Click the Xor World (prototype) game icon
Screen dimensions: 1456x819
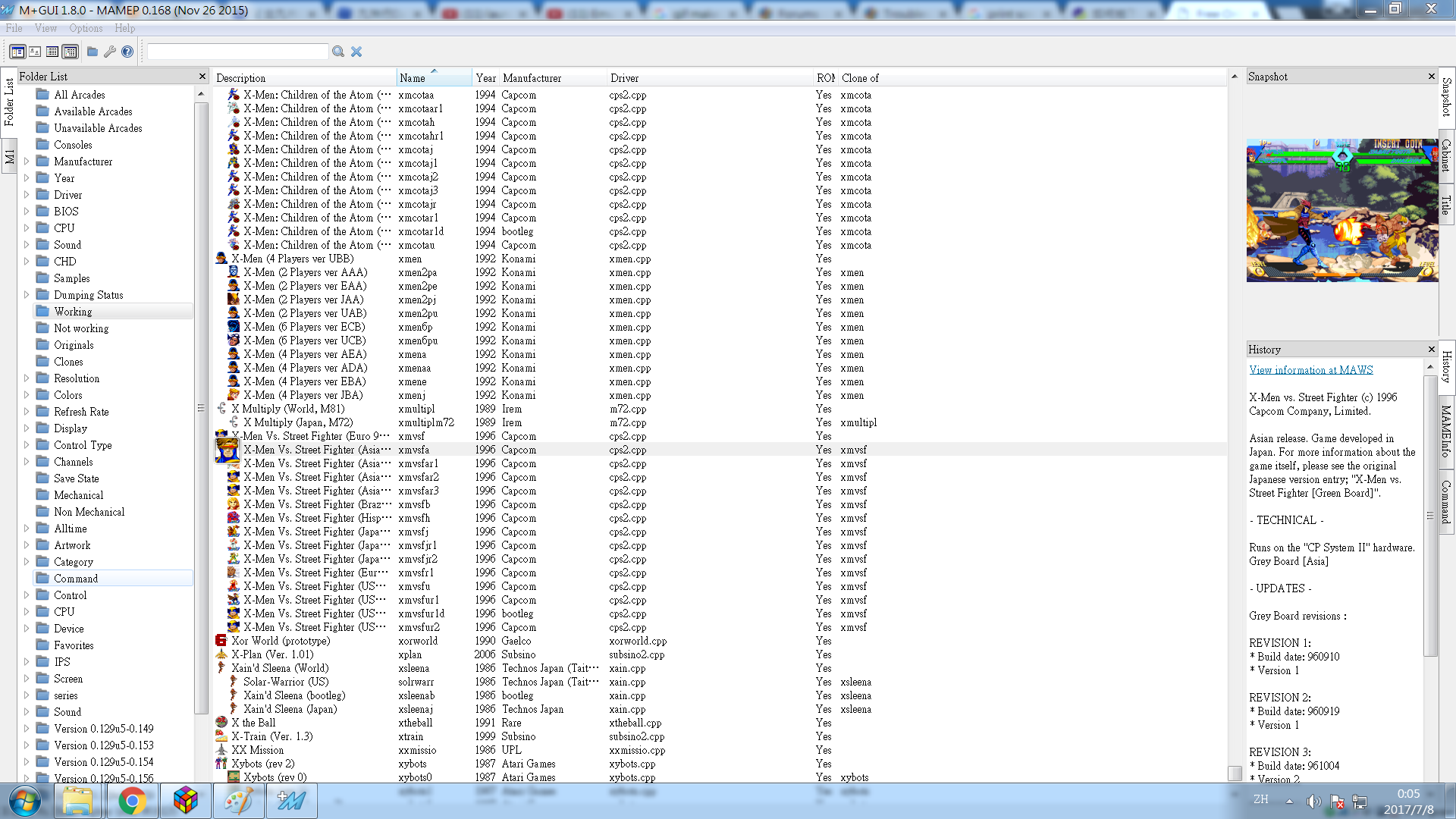221,641
